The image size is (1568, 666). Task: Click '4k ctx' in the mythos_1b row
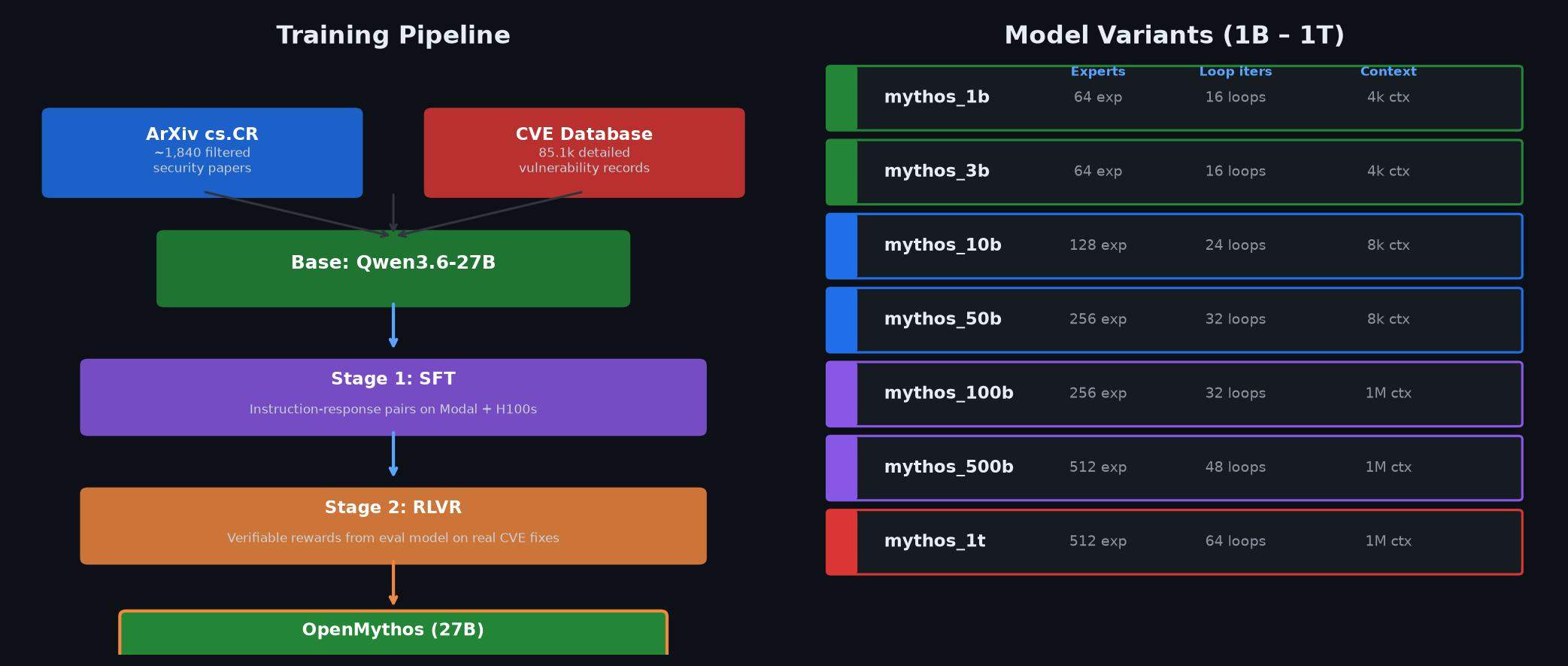pyautogui.click(x=1388, y=97)
